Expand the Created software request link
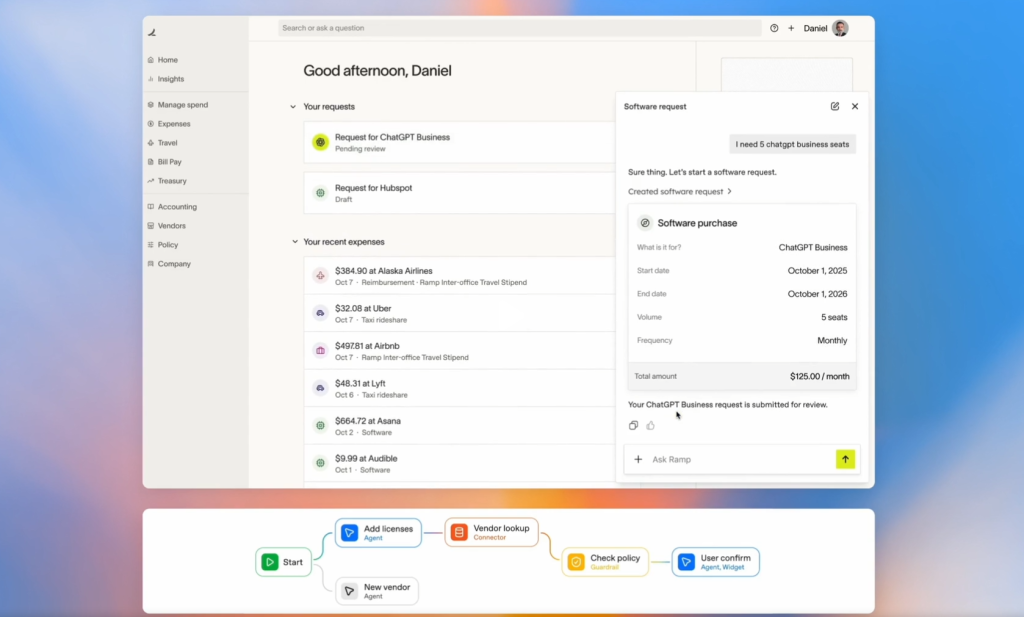 [680, 191]
